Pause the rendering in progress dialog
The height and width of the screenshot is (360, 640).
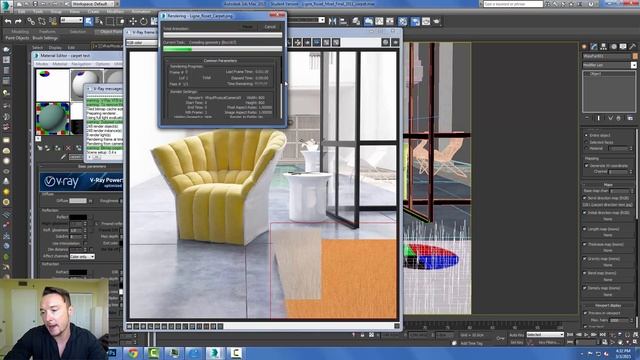pyautogui.click(x=247, y=27)
